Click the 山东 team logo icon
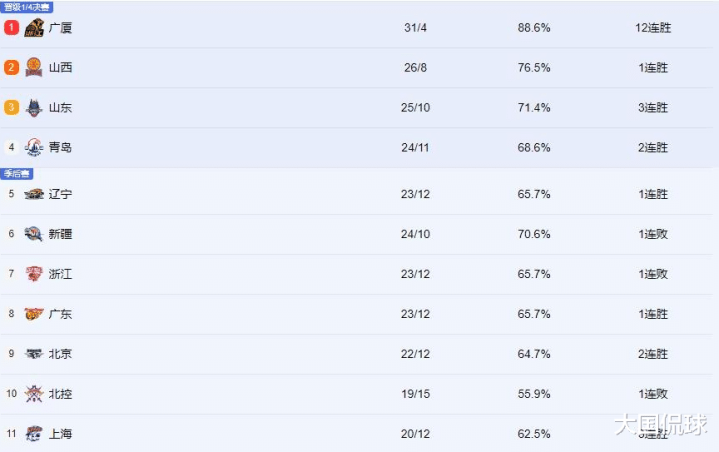The width and height of the screenshot is (719, 452). click(35, 108)
